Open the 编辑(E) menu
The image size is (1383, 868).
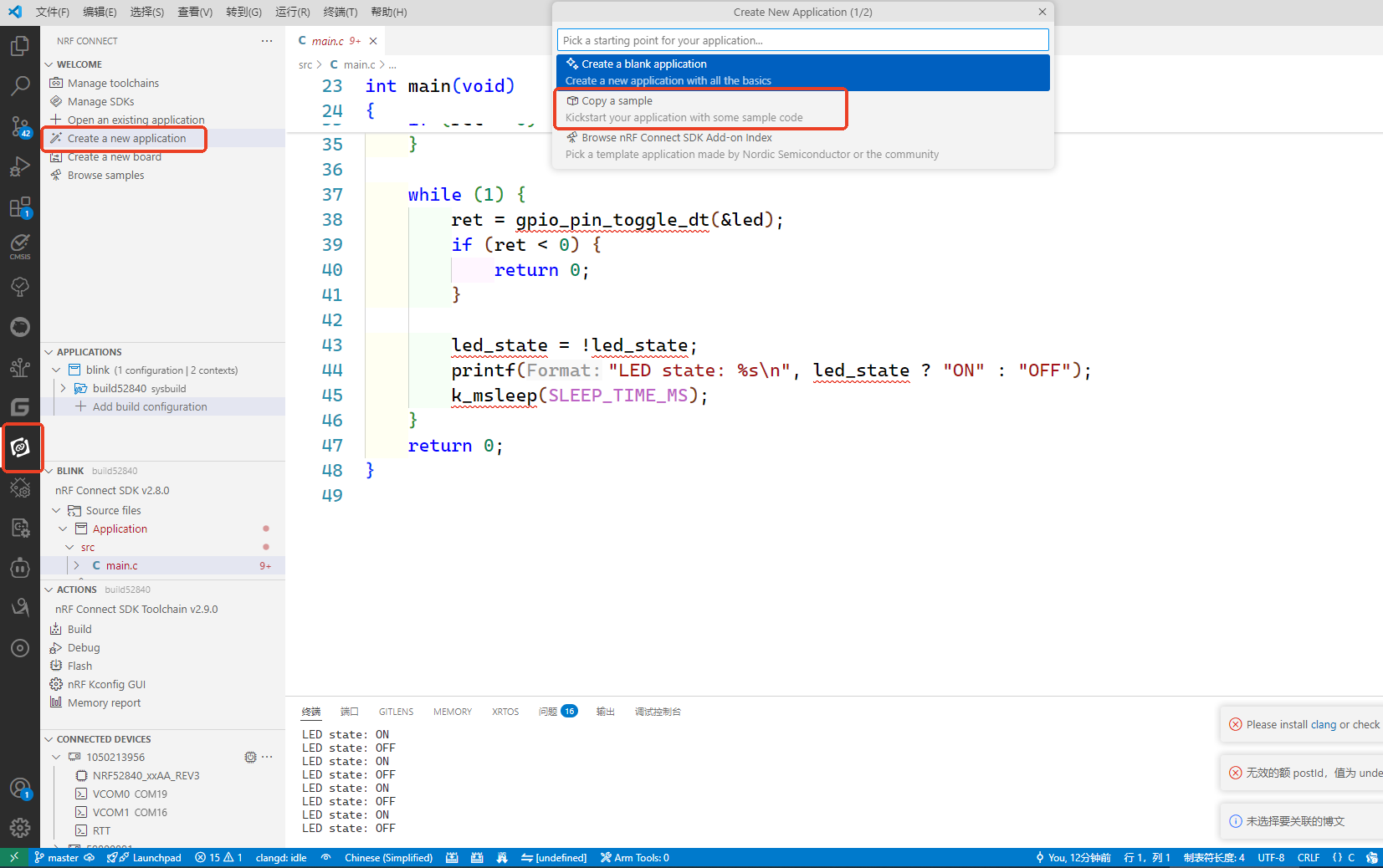click(100, 12)
